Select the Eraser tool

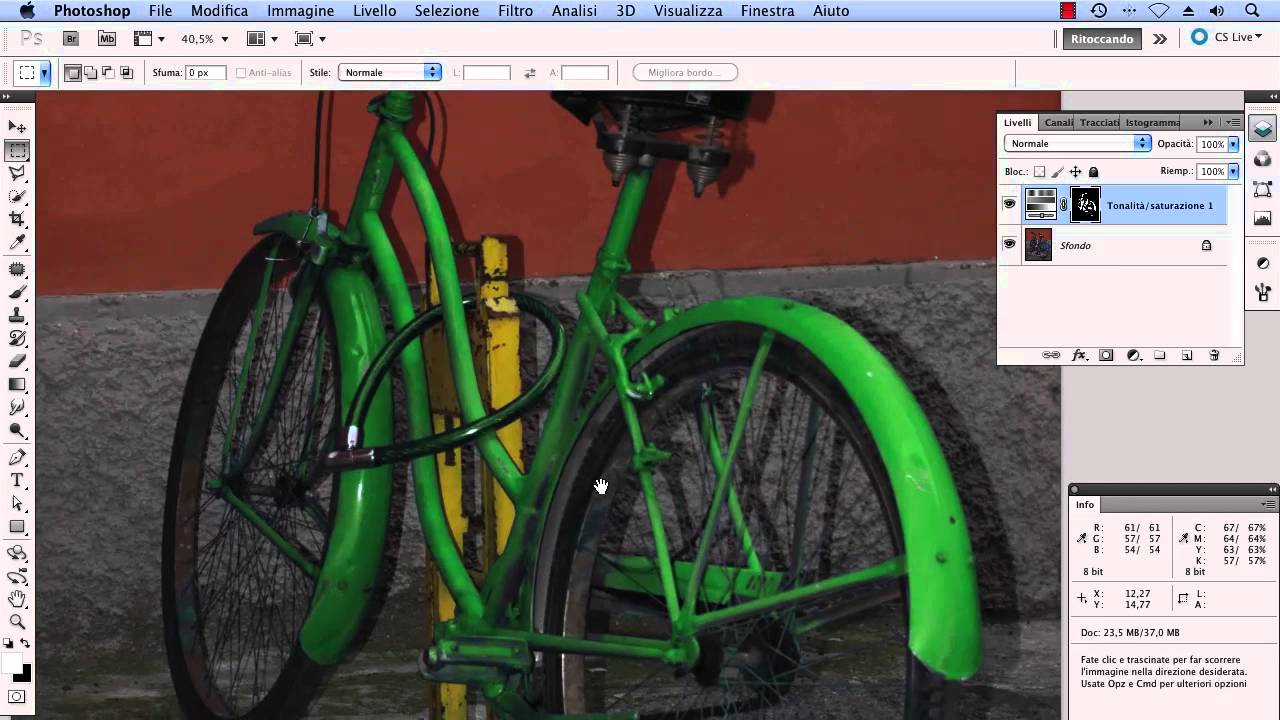(17, 361)
